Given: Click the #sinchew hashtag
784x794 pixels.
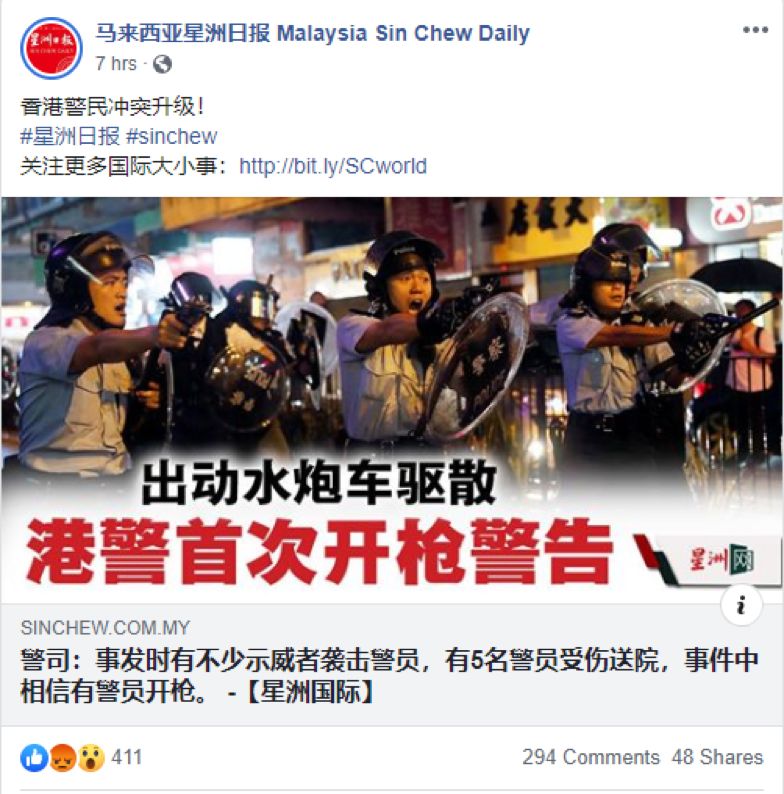Looking at the screenshot, I should [x=171, y=136].
